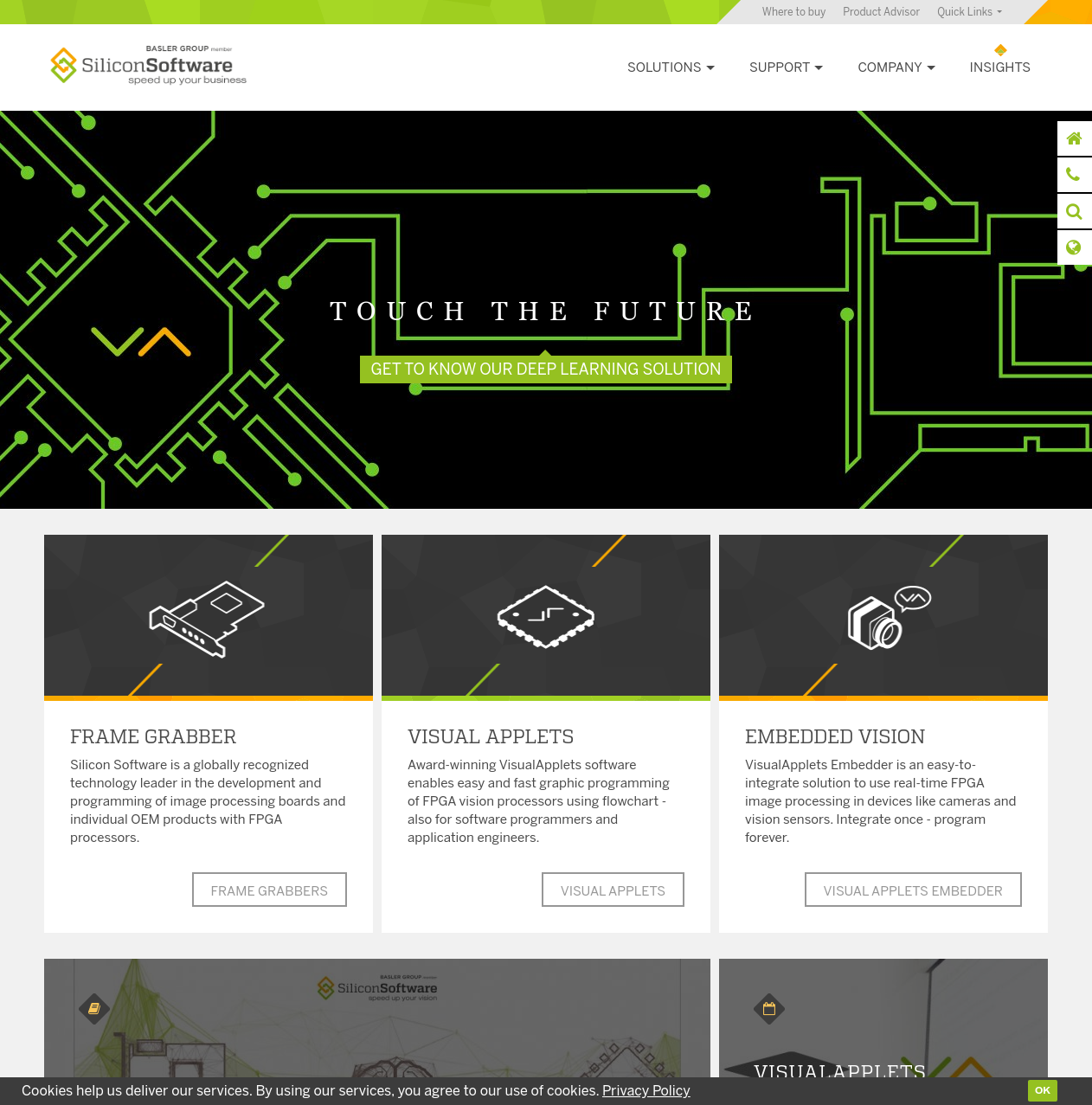Click the Visual Applets Embedder button
1092x1105 pixels.
(x=913, y=890)
